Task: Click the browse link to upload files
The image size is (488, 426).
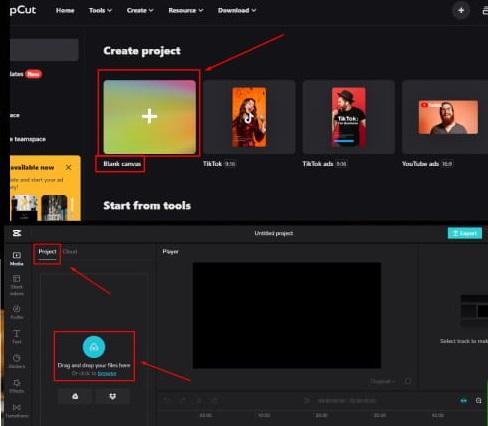Action: 107,374
